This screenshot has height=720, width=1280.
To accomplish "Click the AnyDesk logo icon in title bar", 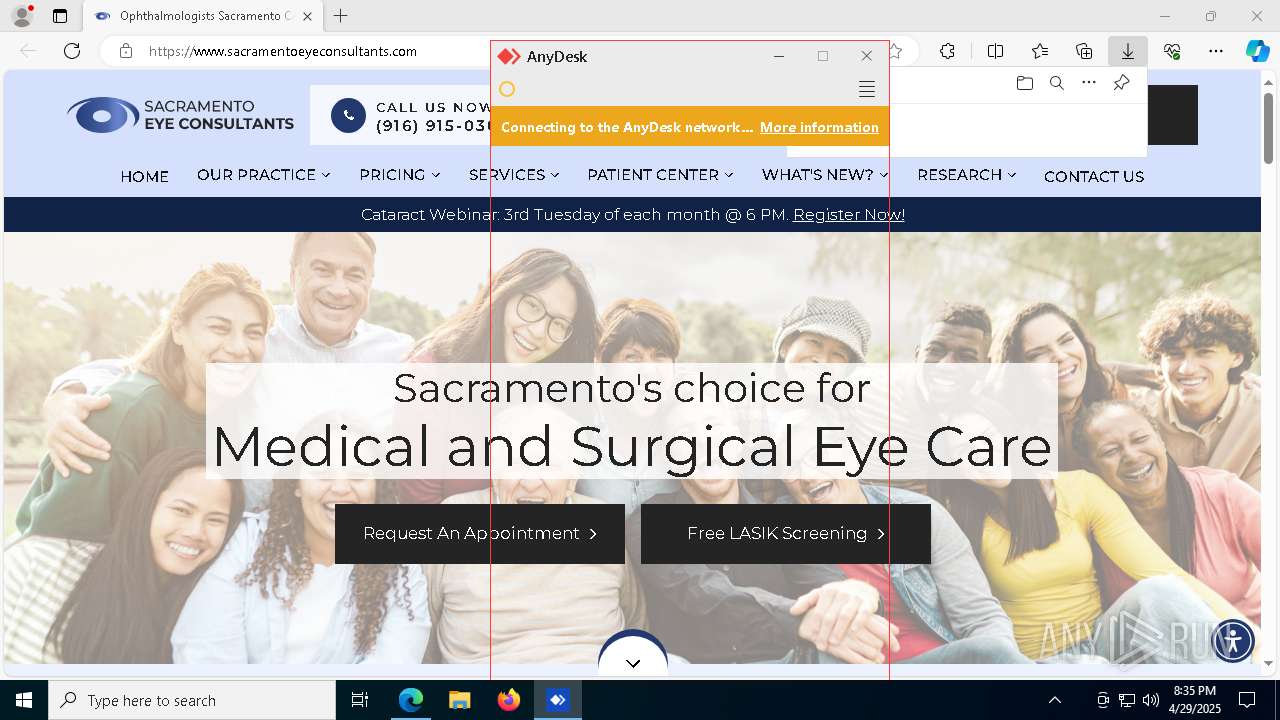I will (509, 57).
